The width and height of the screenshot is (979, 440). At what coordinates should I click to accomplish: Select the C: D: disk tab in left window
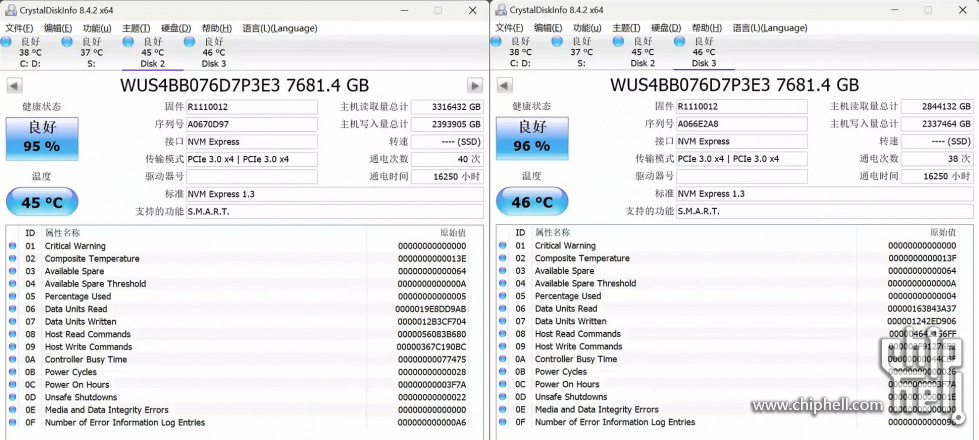tap(31, 52)
